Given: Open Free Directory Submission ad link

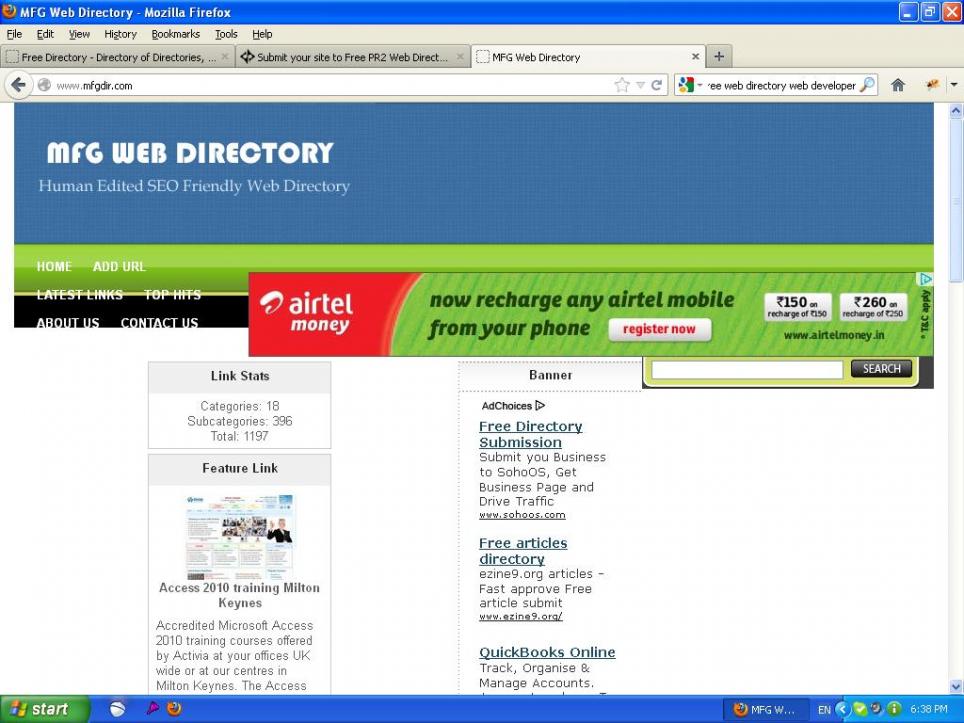Looking at the screenshot, I should click(530, 434).
